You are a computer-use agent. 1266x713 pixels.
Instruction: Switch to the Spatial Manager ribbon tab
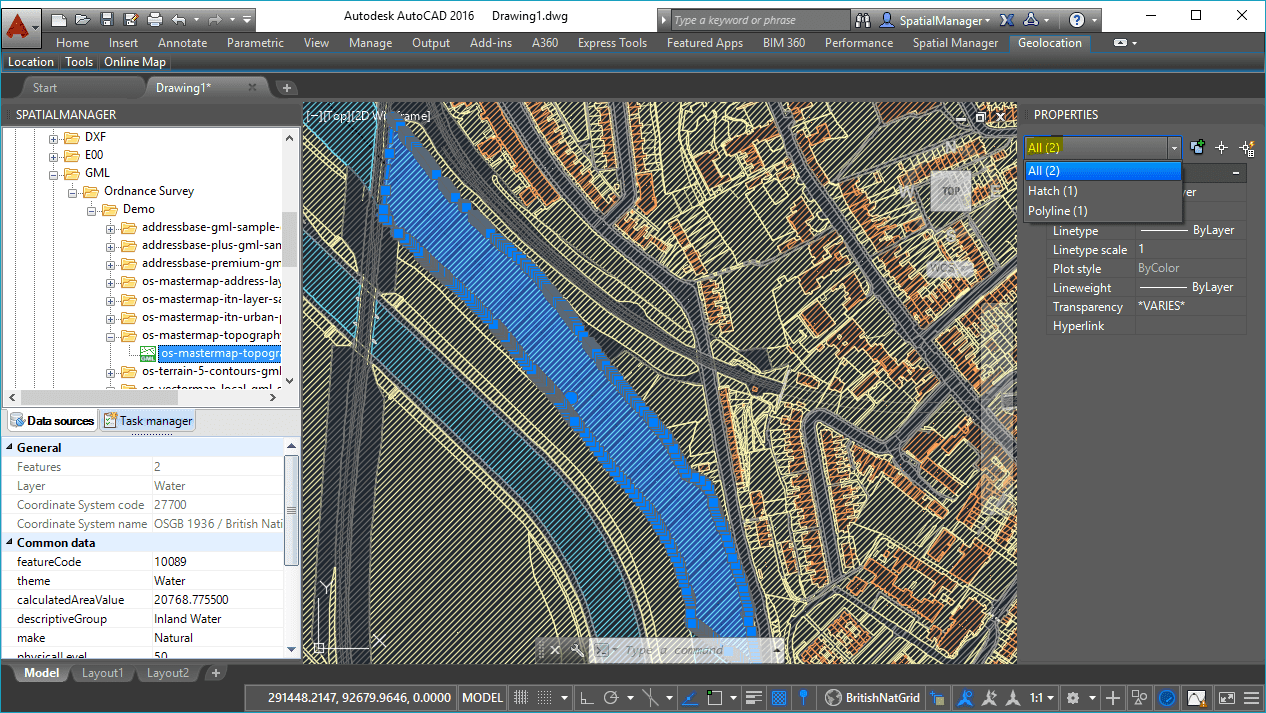tap(955, 43)
